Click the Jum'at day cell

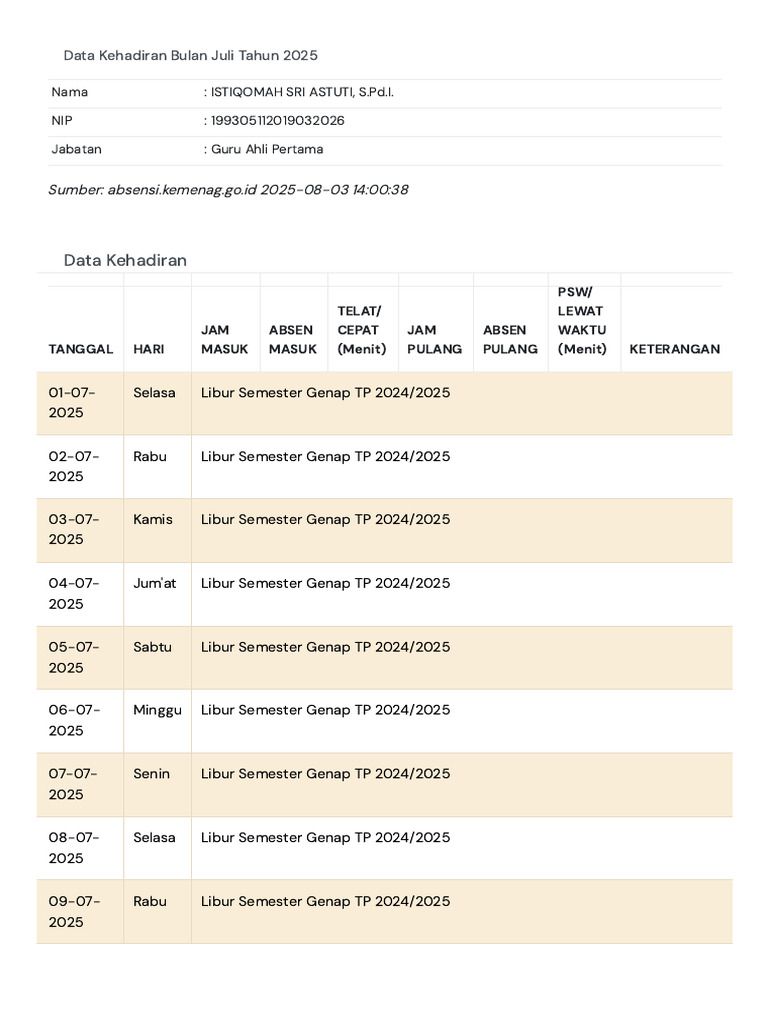[x=154, y=584]
